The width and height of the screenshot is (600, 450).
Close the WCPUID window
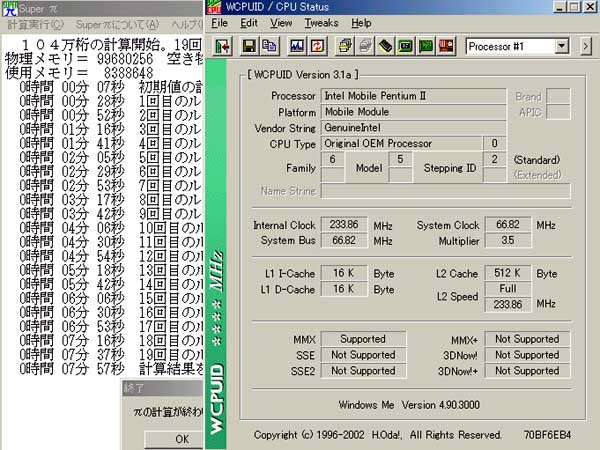tap(590, 7)
